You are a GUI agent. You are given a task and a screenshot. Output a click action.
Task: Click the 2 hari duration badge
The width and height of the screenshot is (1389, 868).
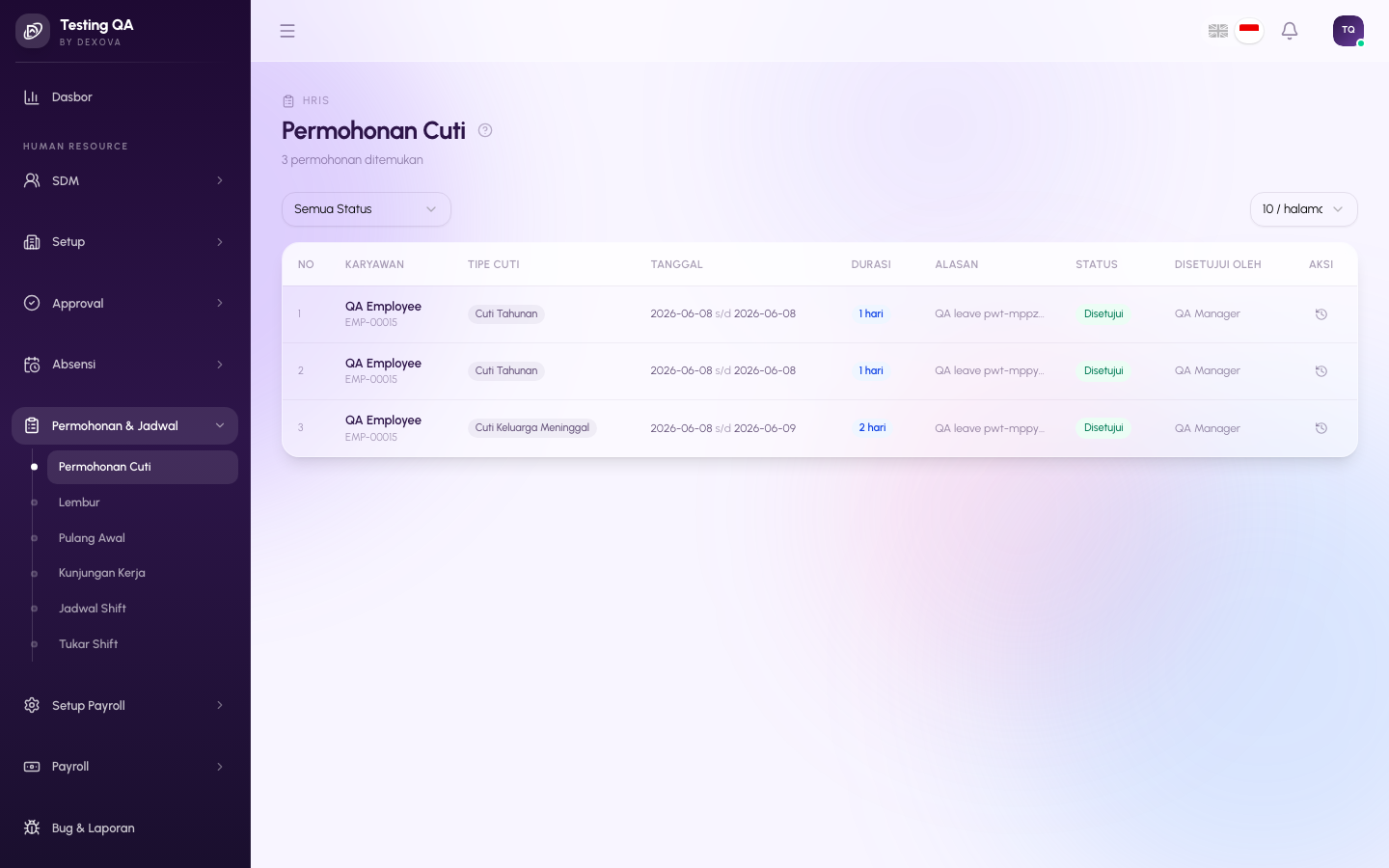pyautogui.click(x=872, y=428)
